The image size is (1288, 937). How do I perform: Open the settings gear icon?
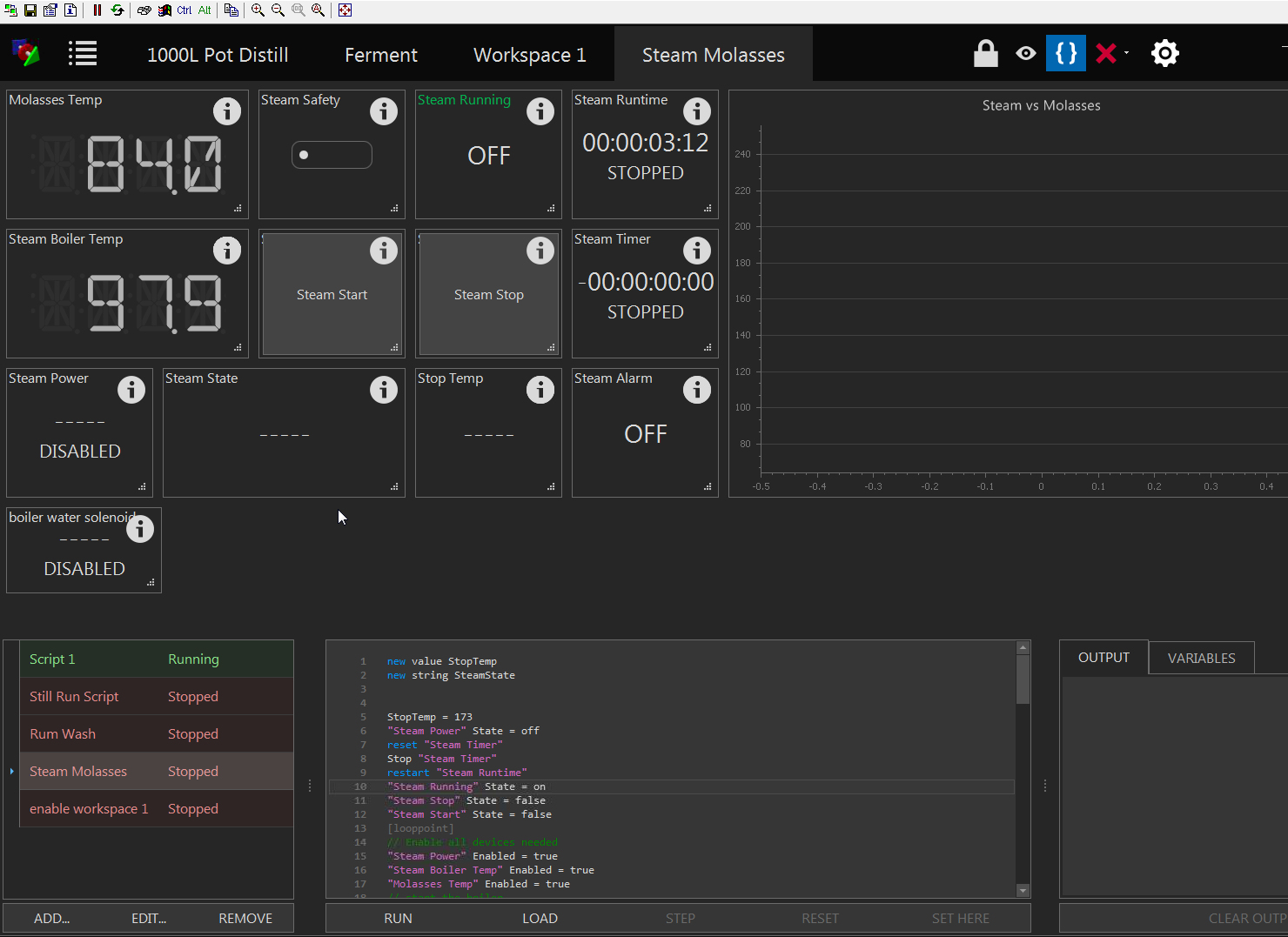tap(1165, 53)
